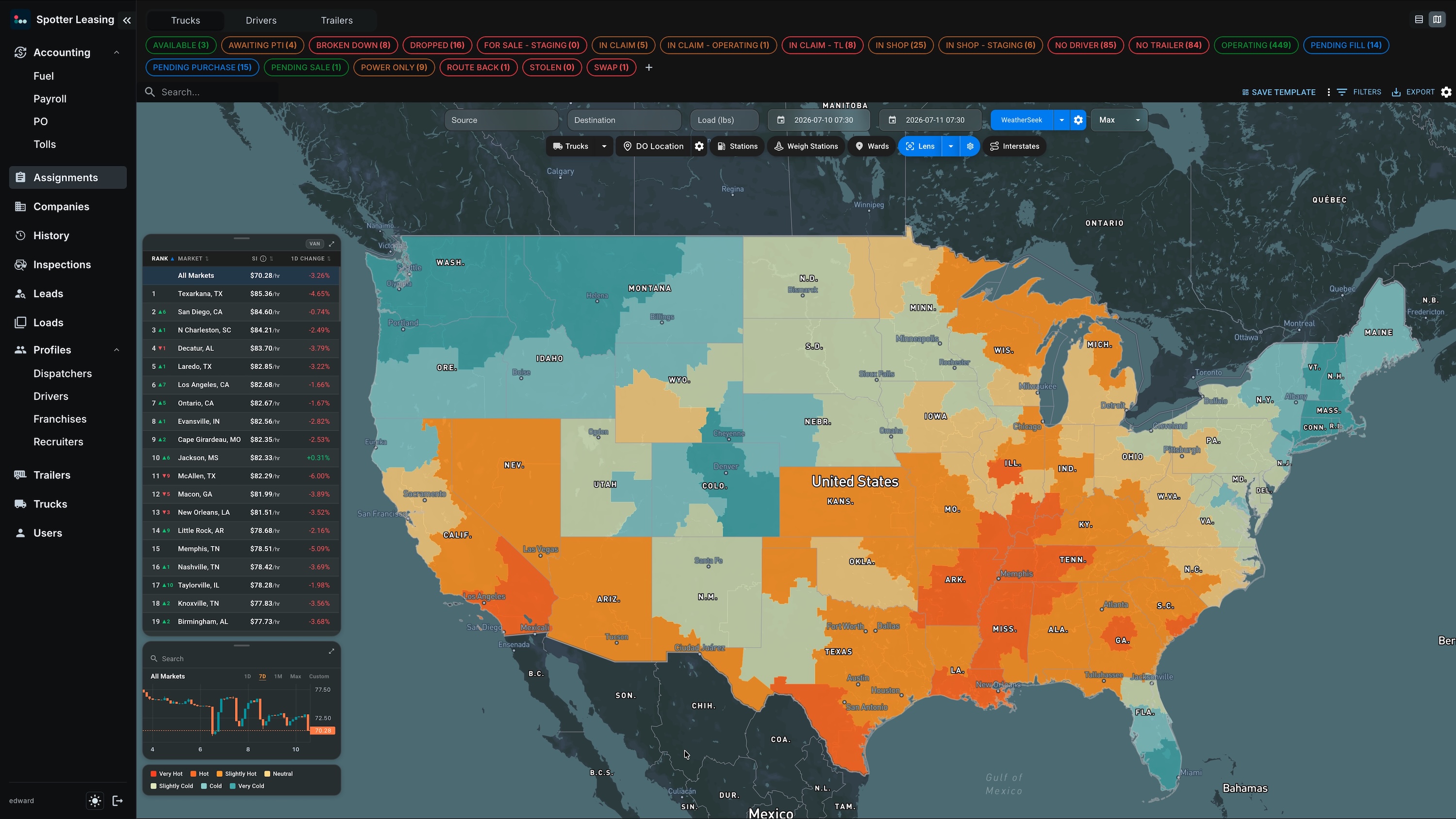This screenshot has width=1456, height=819.
Task: Go to Companies in the sidebar
Action: point(68,206)
